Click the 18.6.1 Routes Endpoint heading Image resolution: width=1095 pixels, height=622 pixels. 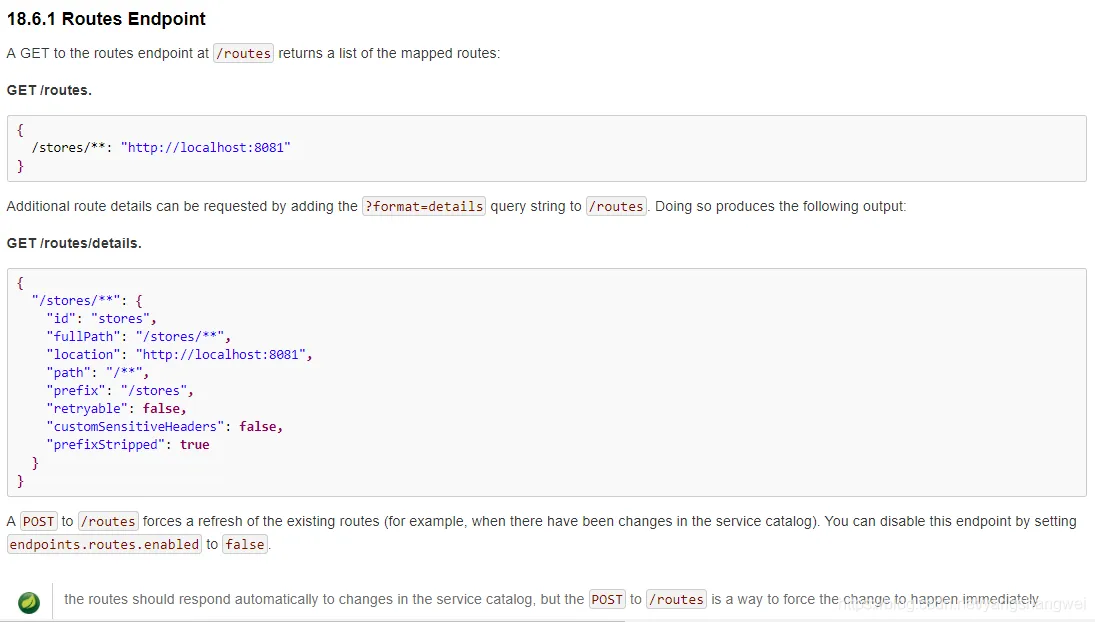click(106, 19)
